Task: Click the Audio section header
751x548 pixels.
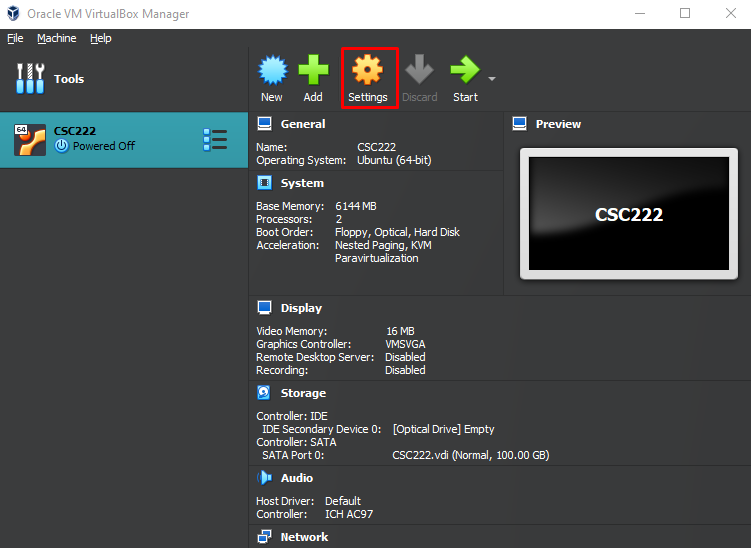Action: click(x=296, y=478)
